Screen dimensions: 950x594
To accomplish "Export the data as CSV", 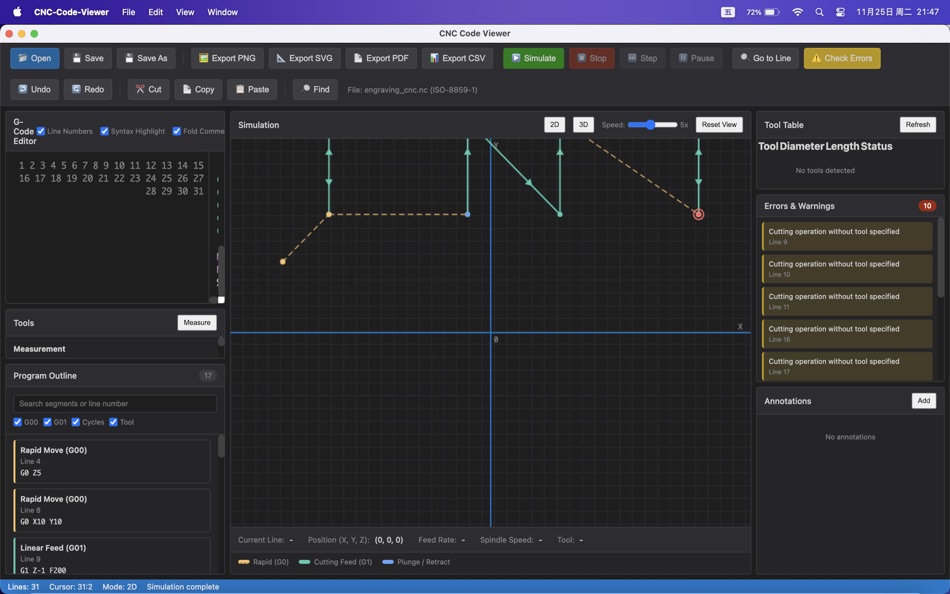I will 456,57.
